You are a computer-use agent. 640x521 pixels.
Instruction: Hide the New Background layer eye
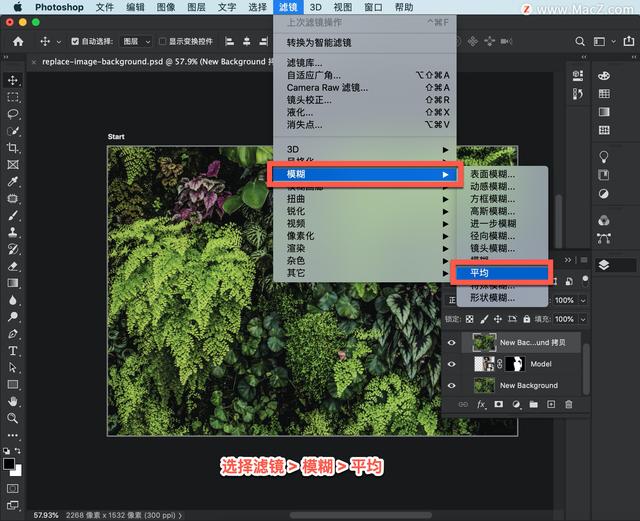[x=451, y=385]
